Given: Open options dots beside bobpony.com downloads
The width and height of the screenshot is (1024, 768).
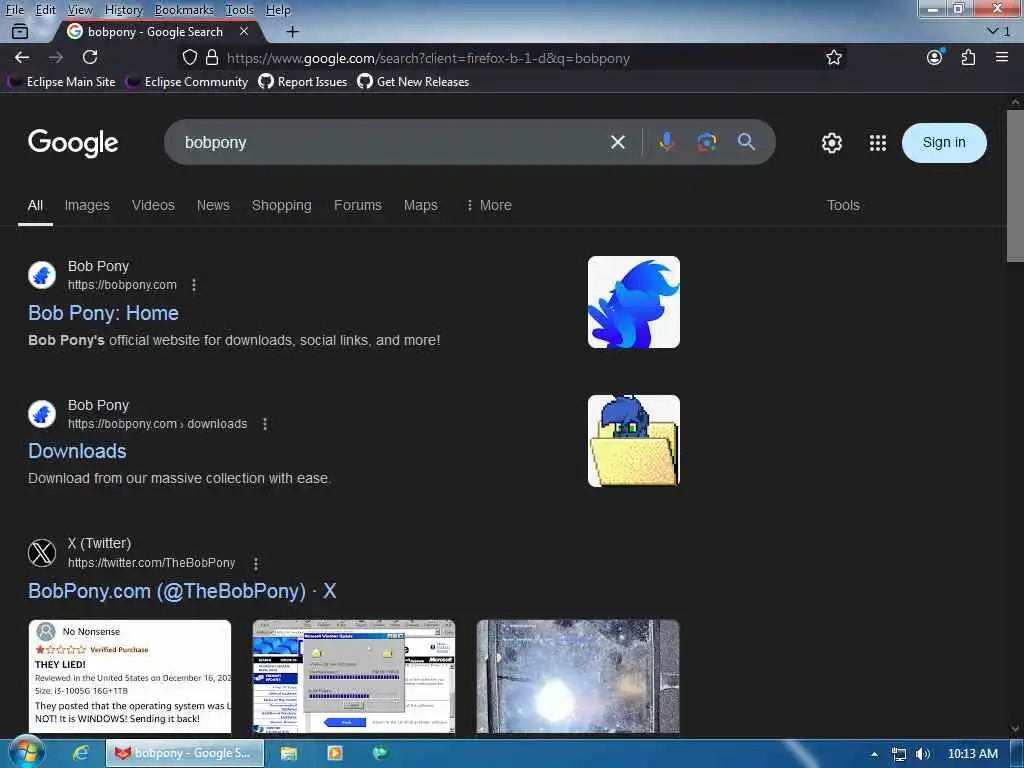Looking at the screenshot, I should click(x=264, y=424).
